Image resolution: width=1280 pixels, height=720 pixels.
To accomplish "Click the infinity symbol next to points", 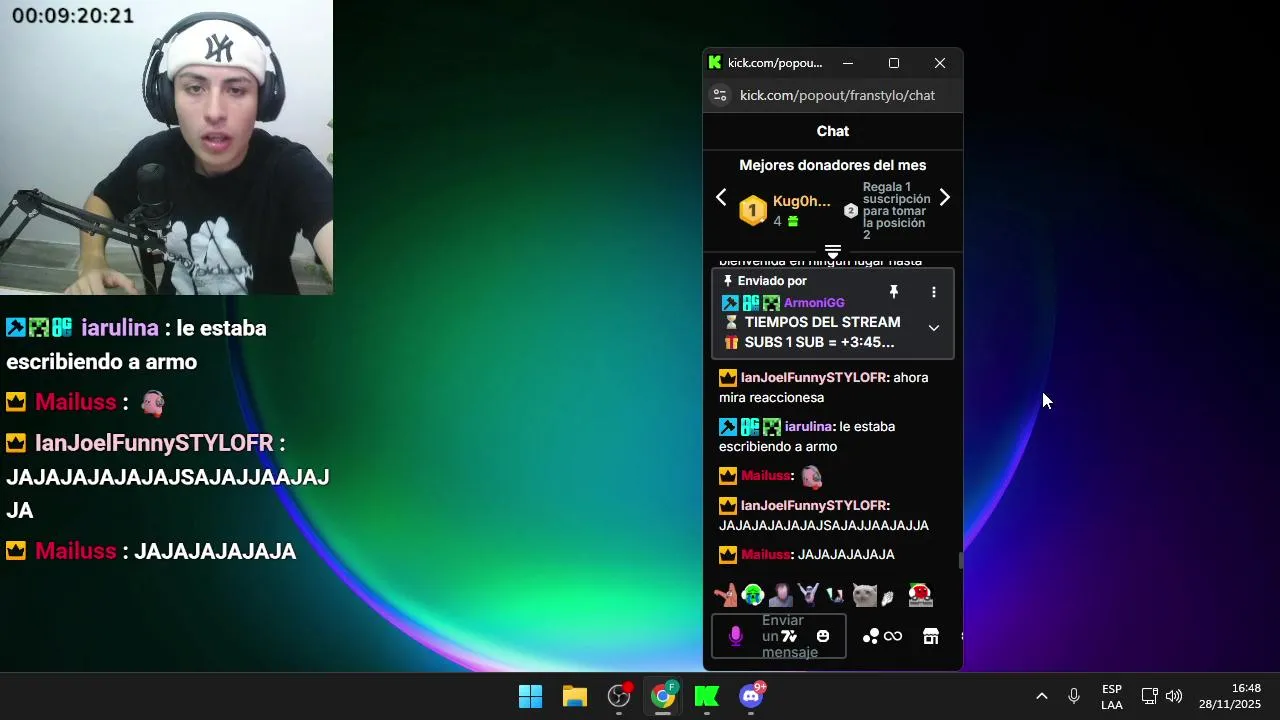I will pos(893,636).
